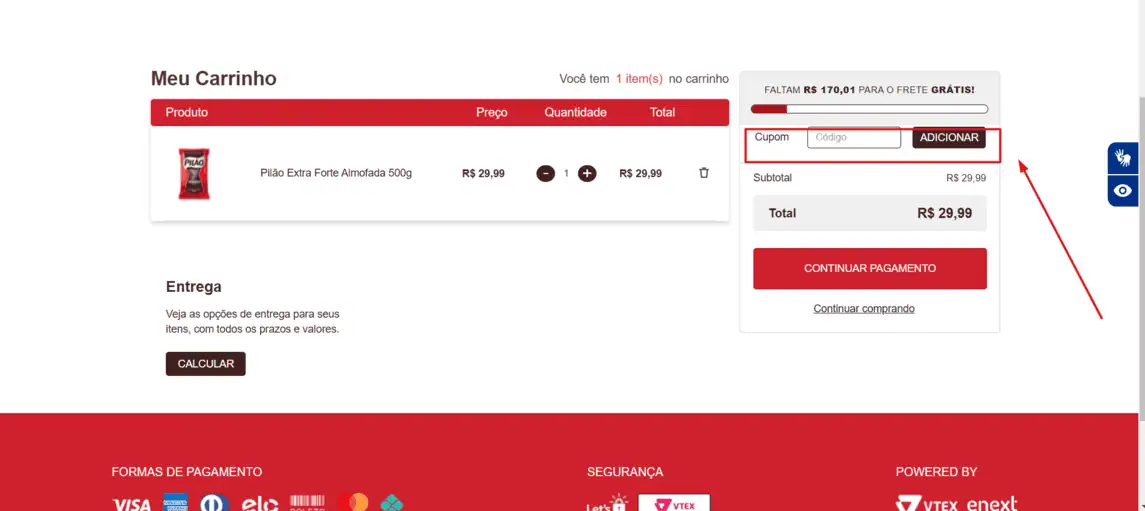Click the Subtotal label
Viewport: 1145px width, 511px height.
(773, 177)
